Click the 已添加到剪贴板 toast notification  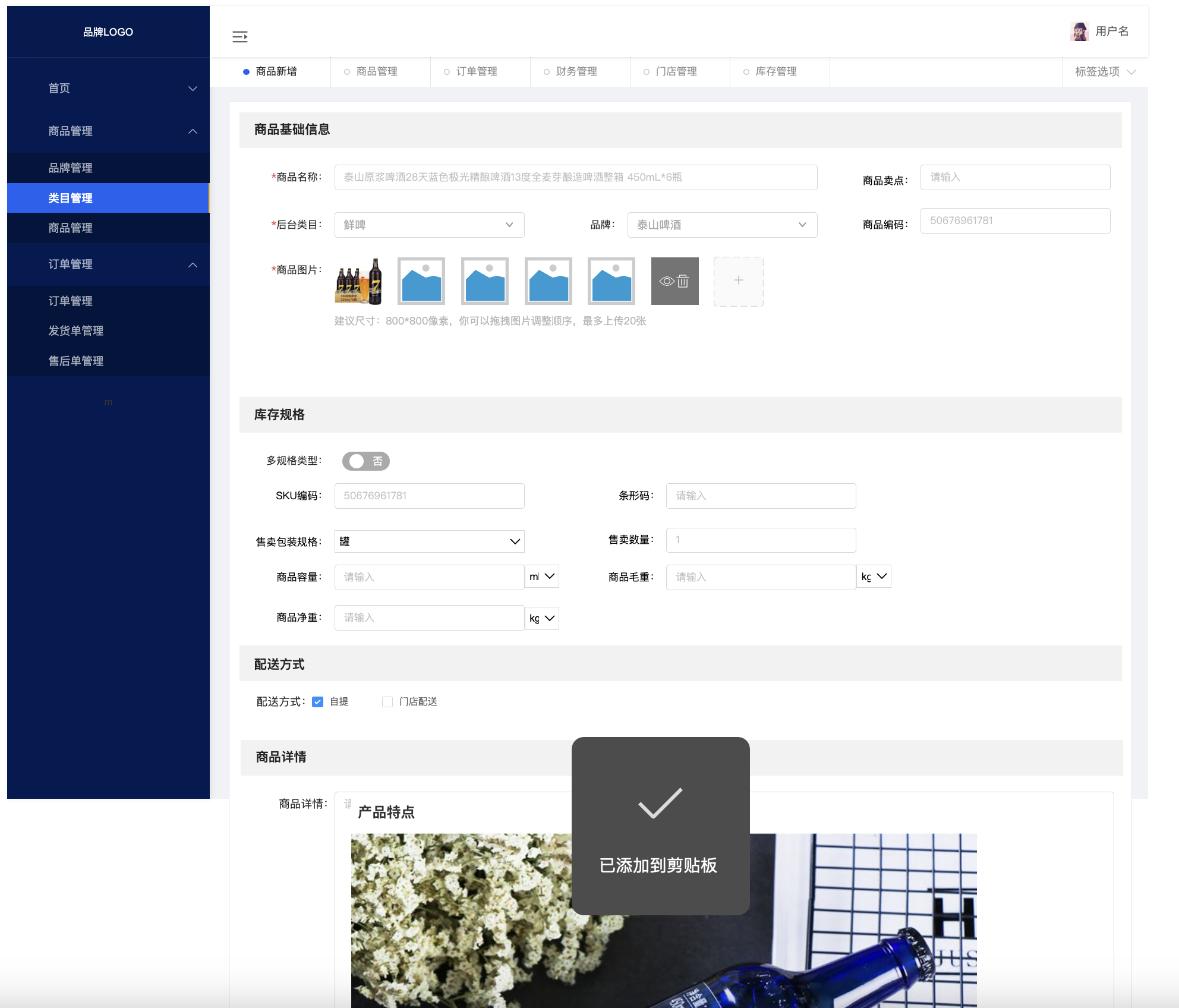pyautogui.click(x=660, y=826)
